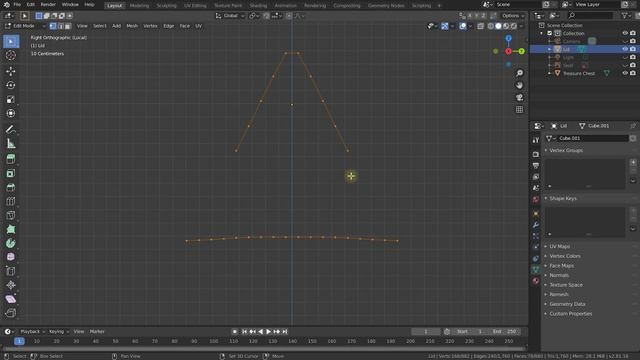Select the Shear tool

pyautogui.click(x=11, y=299)
